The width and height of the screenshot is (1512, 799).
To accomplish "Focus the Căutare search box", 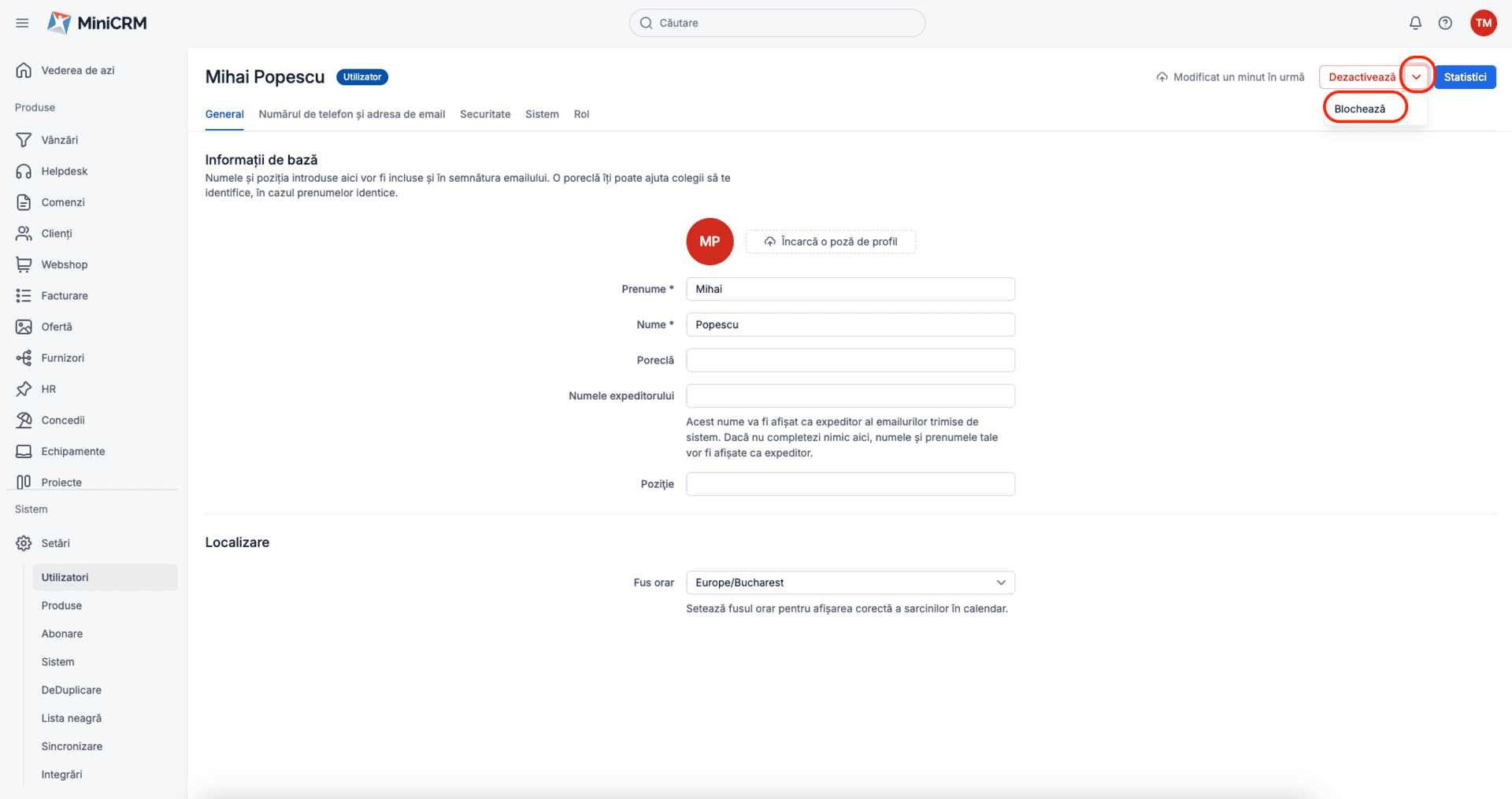I will [777, 23].
